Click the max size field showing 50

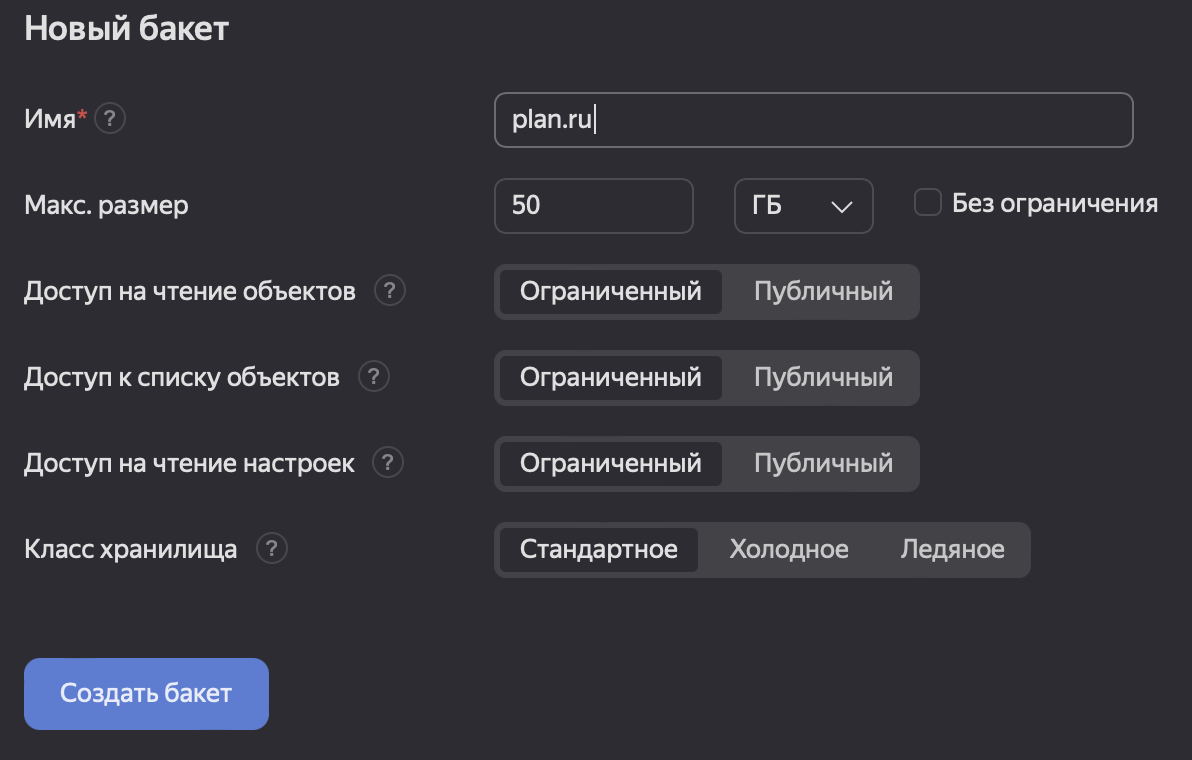point(593,205)
